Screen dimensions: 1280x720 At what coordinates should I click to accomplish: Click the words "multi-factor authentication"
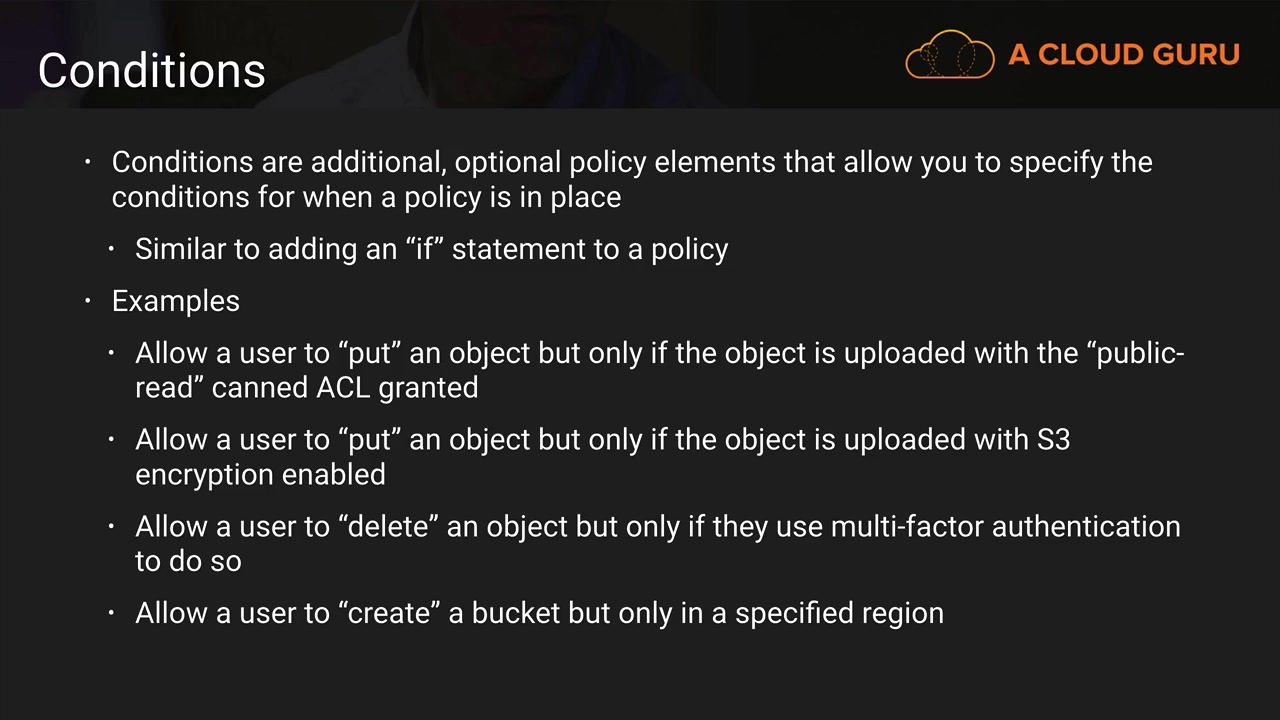pyautogui.click(x=1005, y=527)
